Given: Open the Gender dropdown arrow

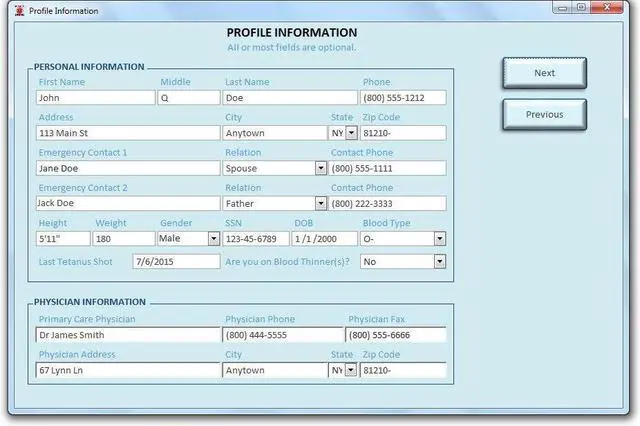Looking at the screenshot, I should coord(214,238).
